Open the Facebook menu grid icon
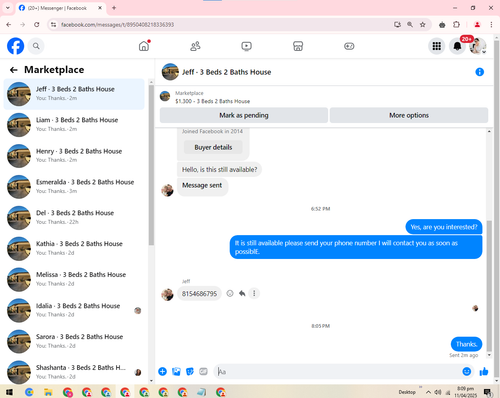The image size is (500, 398). pyautogui.click(x=437, y=46)
